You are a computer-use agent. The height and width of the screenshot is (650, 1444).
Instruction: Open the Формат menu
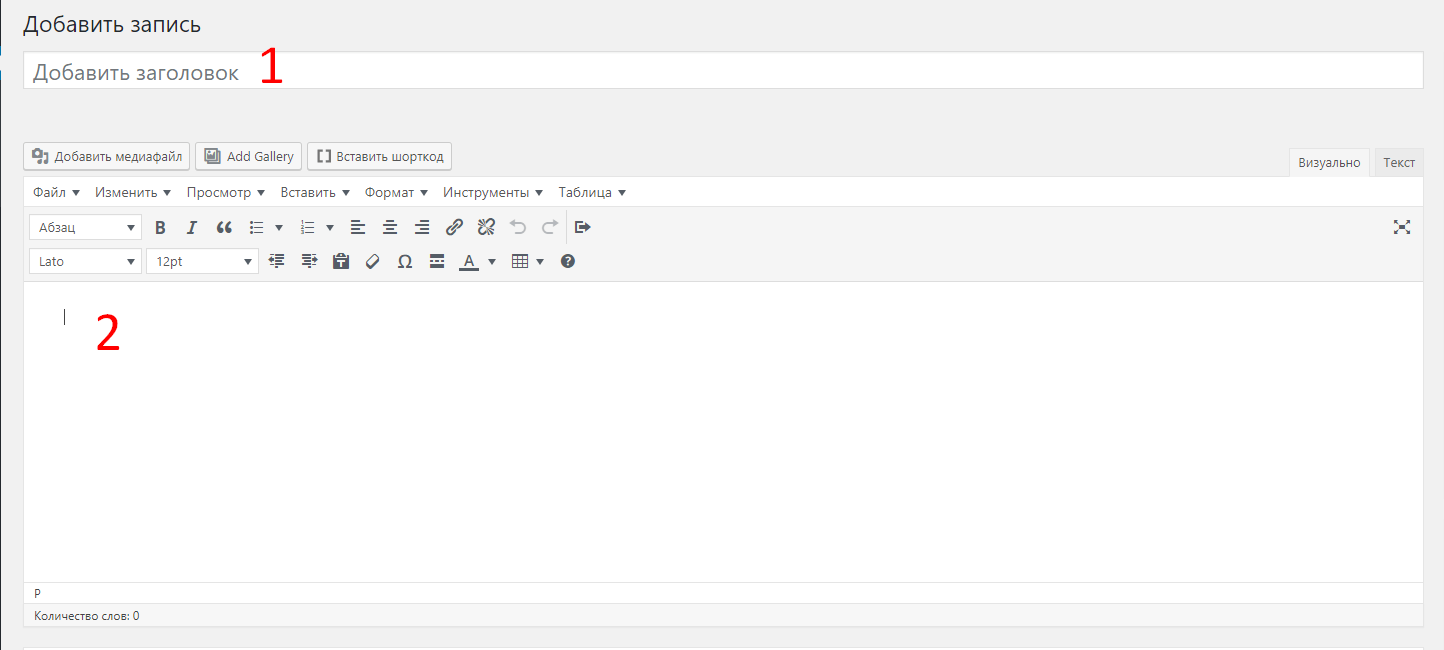click(396, 192)
